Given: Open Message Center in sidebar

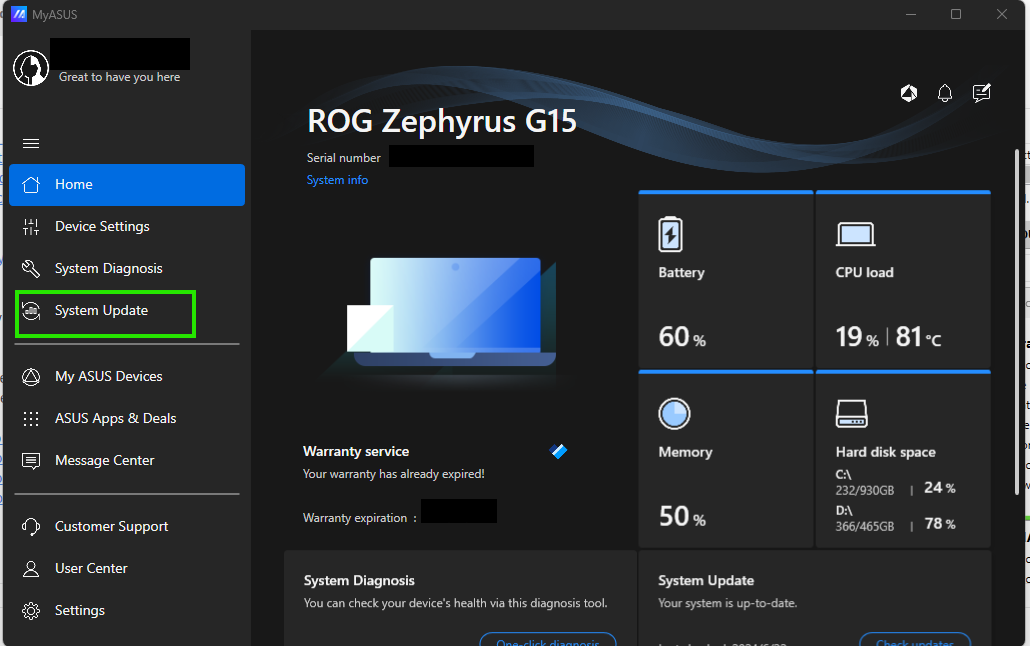Looking at the screenshot, I should [127, 461].
